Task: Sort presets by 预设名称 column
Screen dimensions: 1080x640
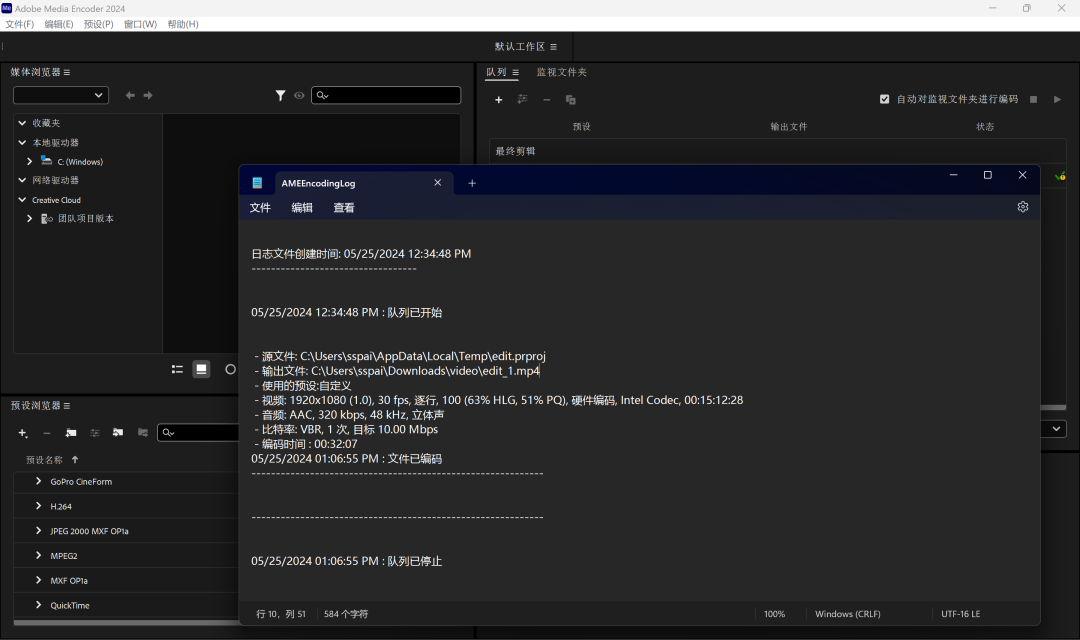Action: (44, 460)
